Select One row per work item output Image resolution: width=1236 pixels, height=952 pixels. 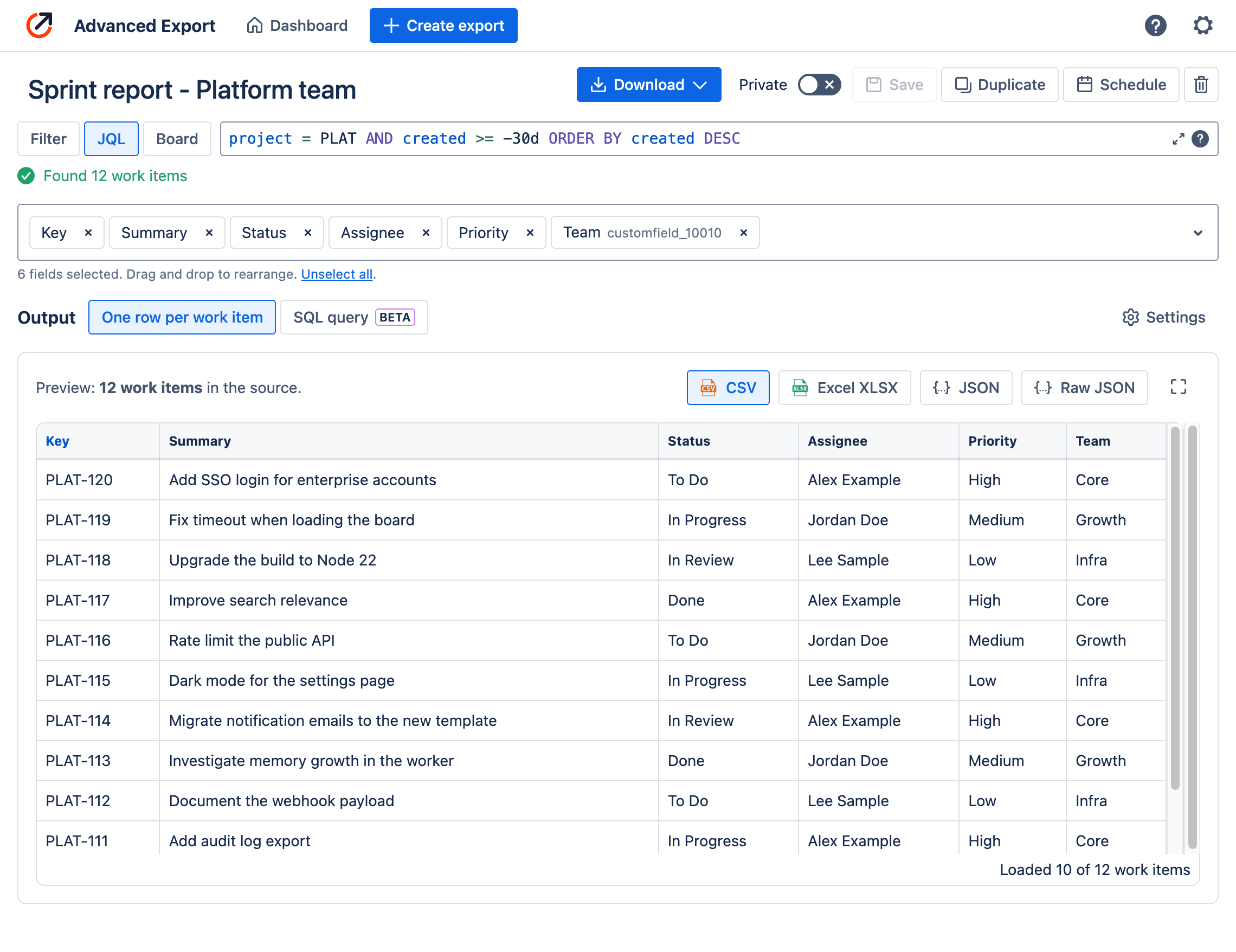(182, 317)
